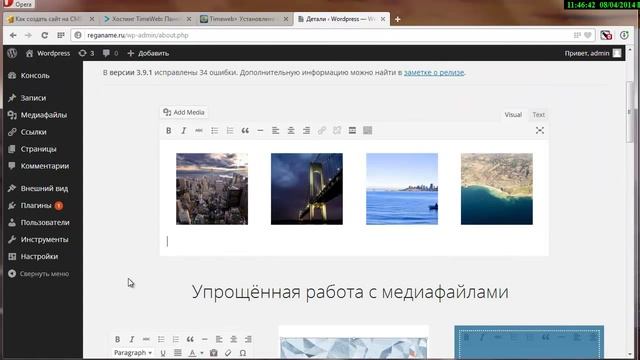Click the remove link icon in the upper toolbar

(337, 131)
